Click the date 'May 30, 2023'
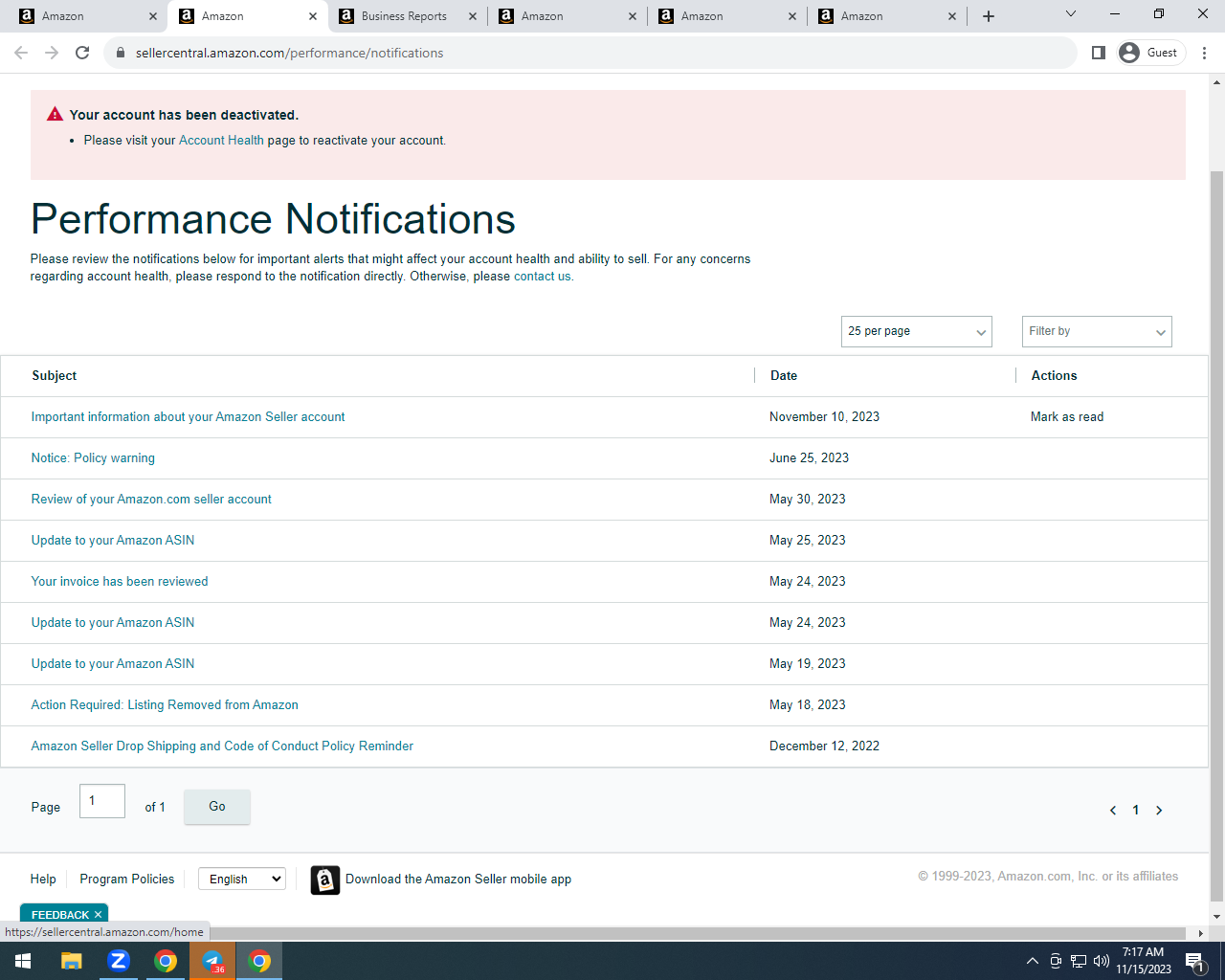The image size is (1225, 980). 808,500
